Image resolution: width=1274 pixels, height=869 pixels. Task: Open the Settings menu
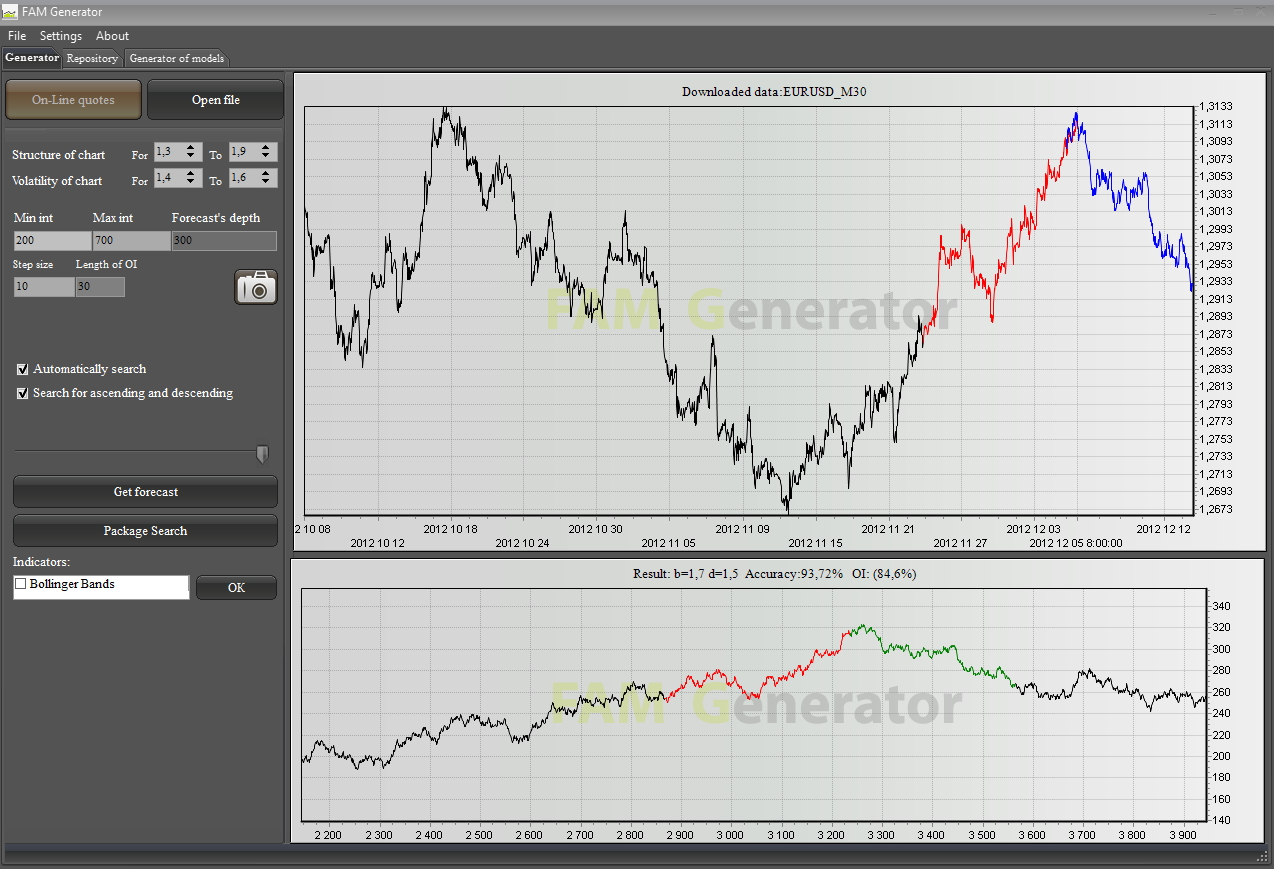coord(61,36)
